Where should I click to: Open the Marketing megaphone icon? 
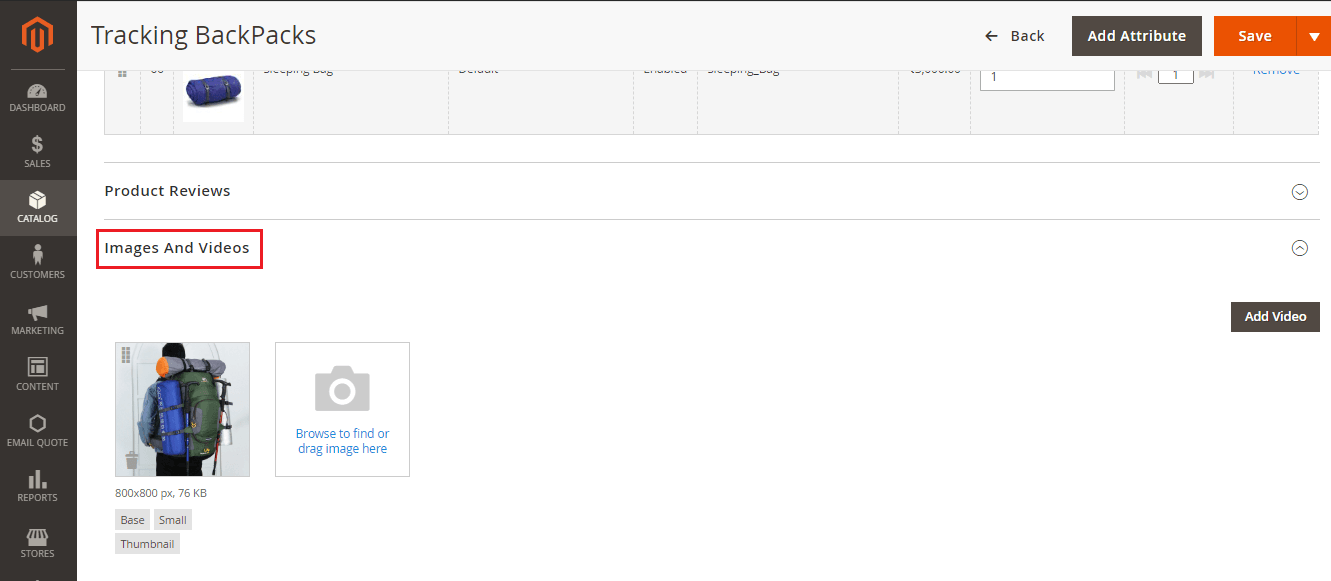[x=38, y=312]
